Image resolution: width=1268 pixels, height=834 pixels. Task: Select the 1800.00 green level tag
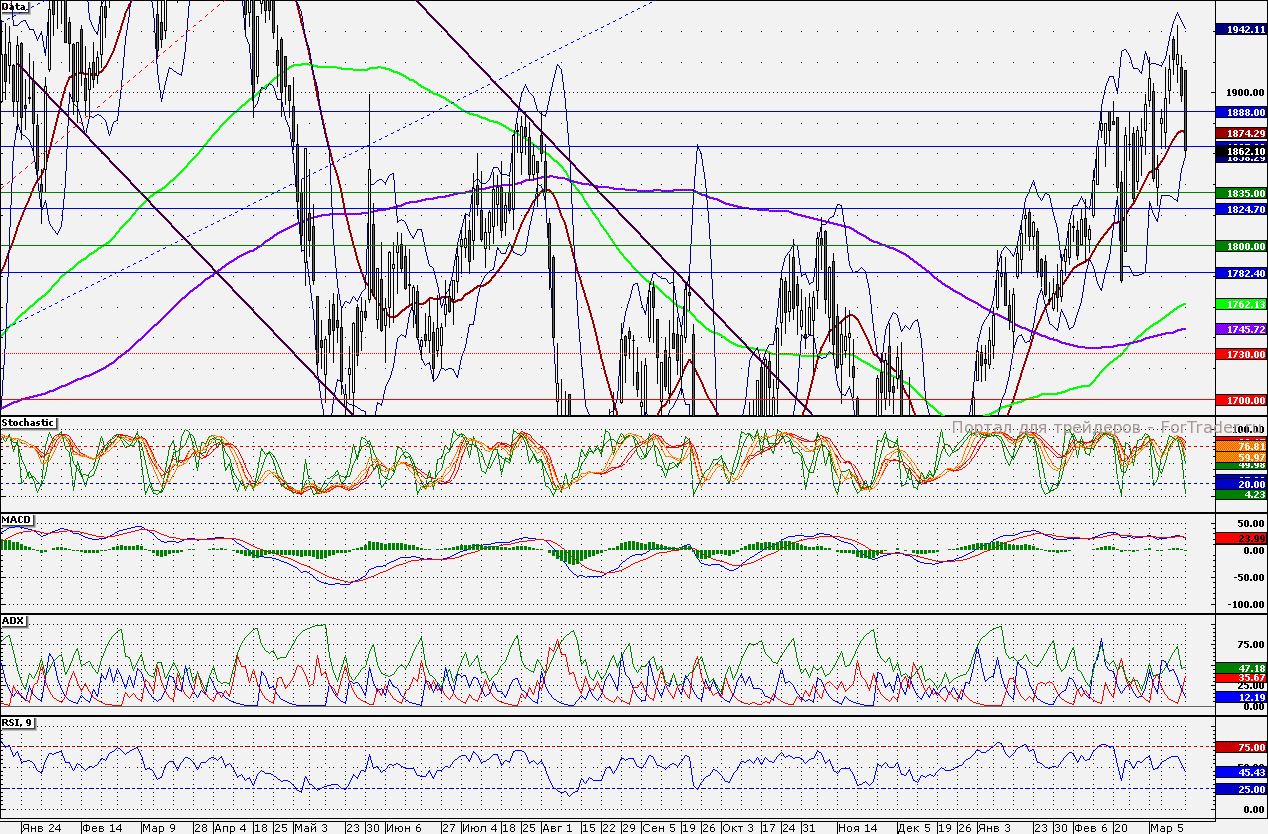(1240, 246)
